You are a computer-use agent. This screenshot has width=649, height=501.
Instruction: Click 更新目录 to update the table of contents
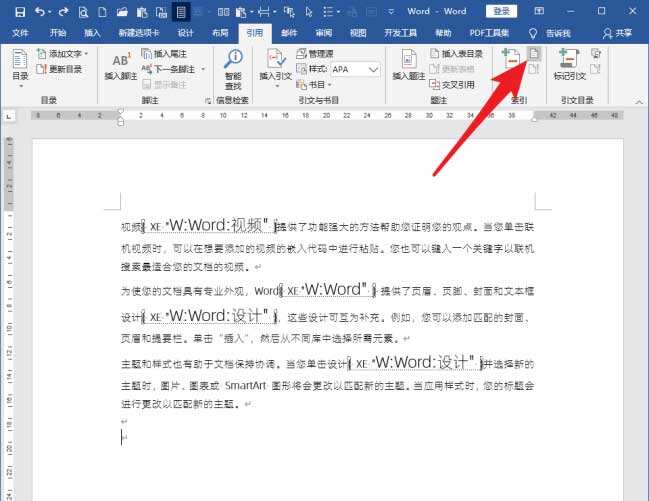pyautogui.click(x=59, y=69)
